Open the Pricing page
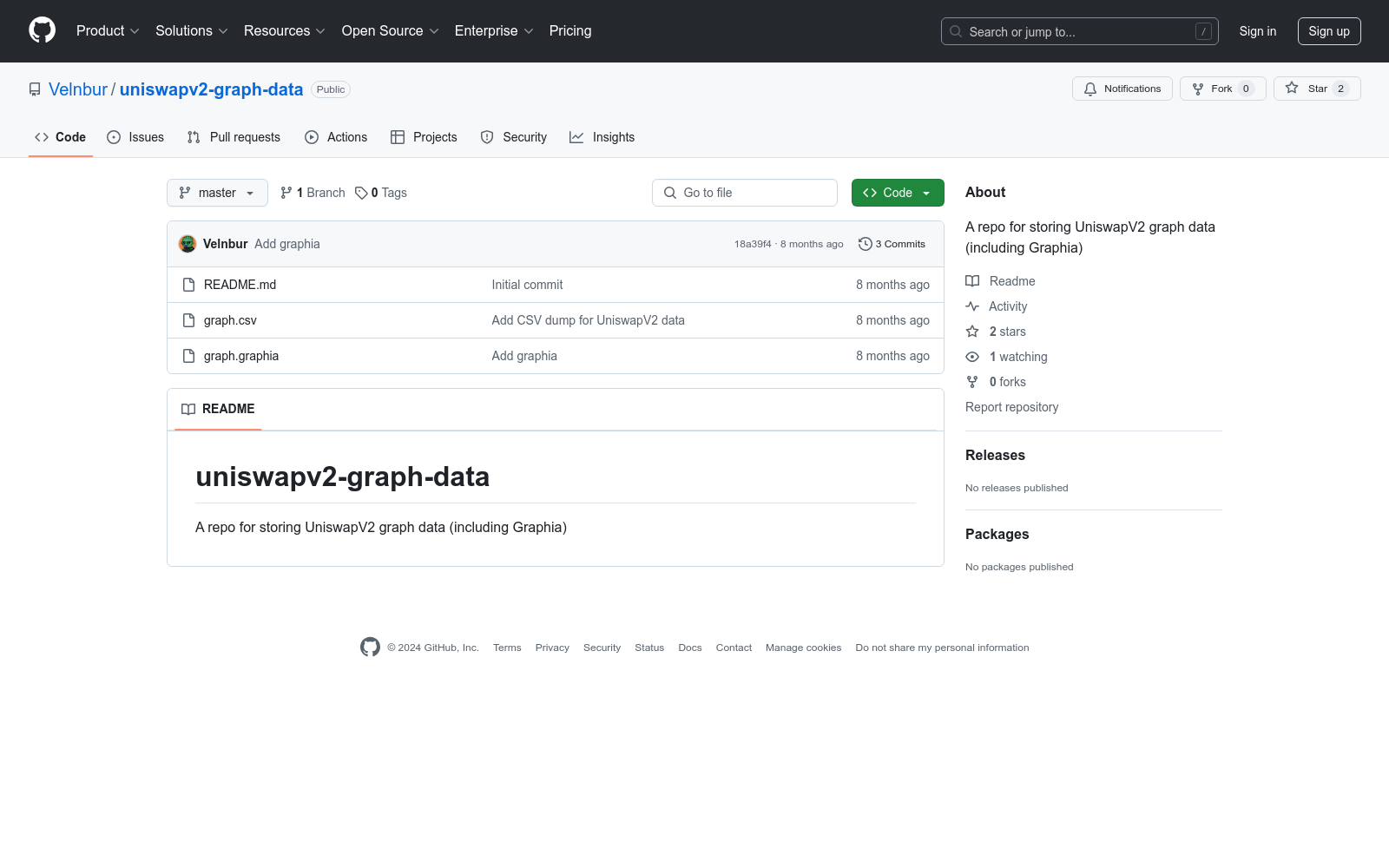Viewport: 1389px width, 868px height. tap(570, 31)
